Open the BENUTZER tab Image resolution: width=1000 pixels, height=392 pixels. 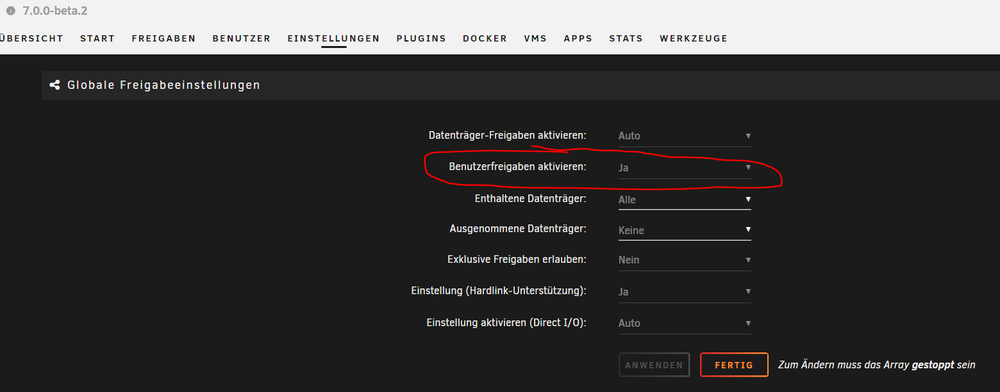click(x=242, y=38)
